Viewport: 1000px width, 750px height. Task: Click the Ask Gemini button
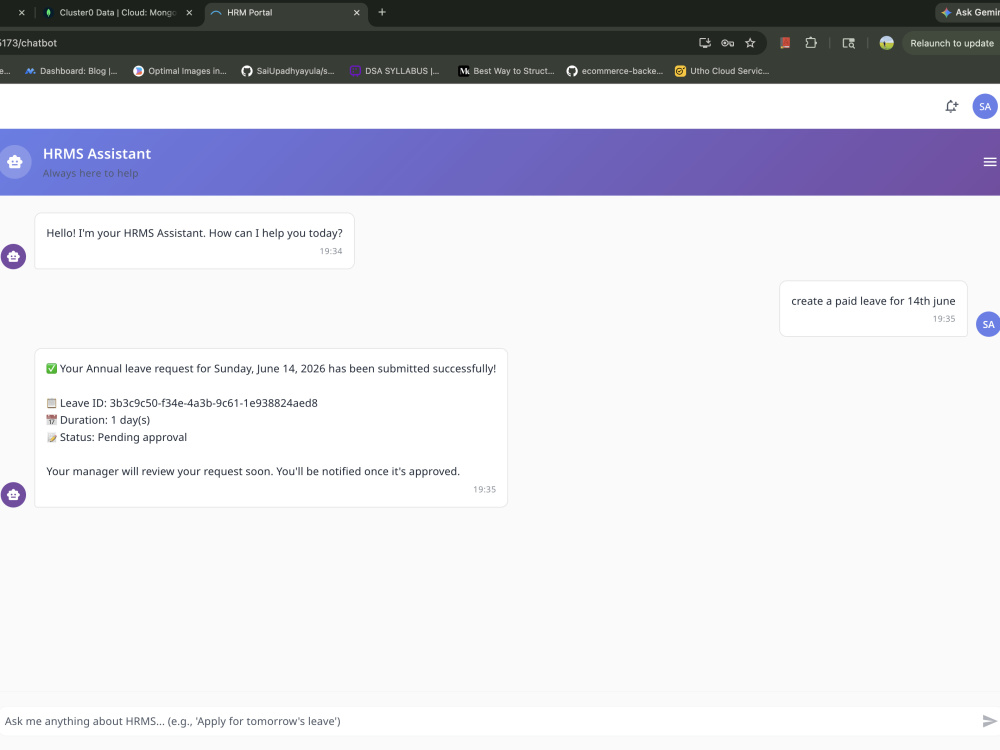[968, 12]
